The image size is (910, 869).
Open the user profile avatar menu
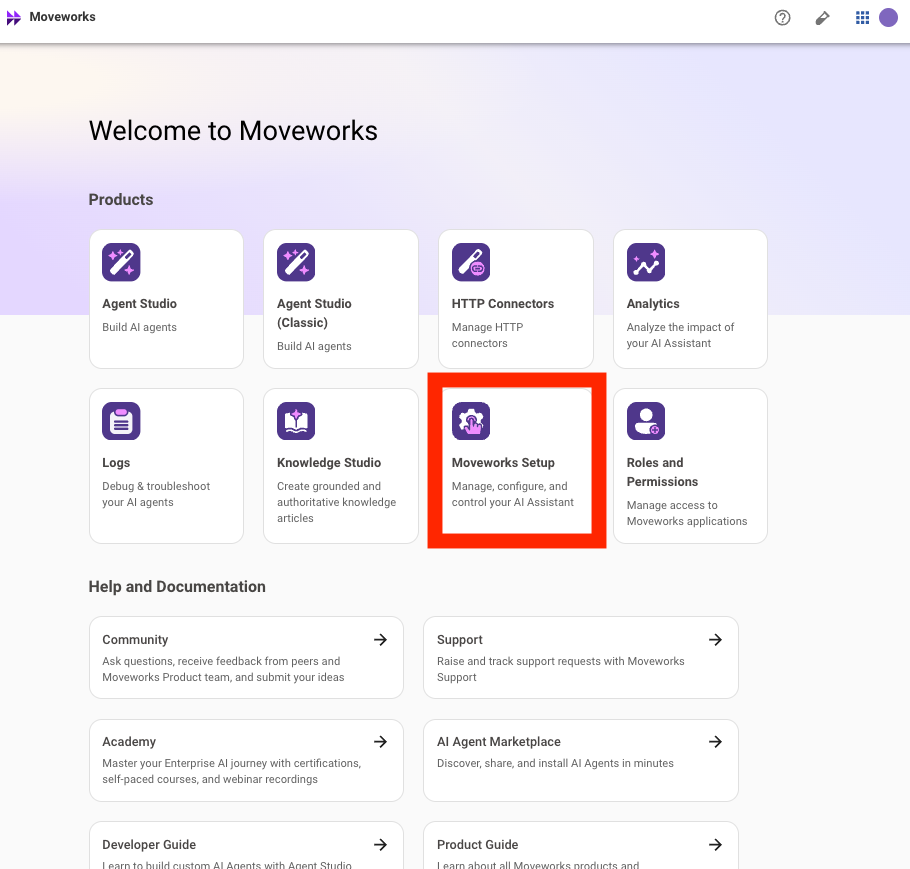click(x=888, y=18)
